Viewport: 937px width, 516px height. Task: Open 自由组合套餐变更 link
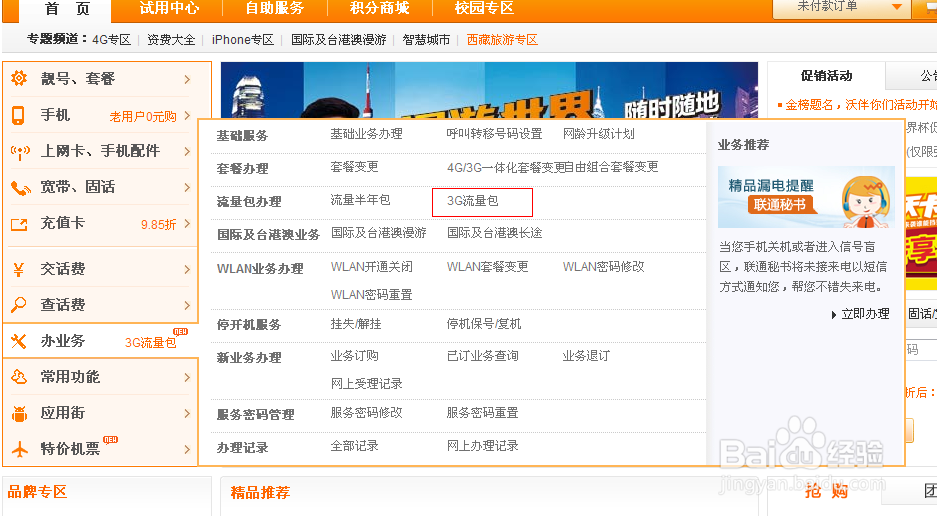pyautogui.click(x=611, y=167)
